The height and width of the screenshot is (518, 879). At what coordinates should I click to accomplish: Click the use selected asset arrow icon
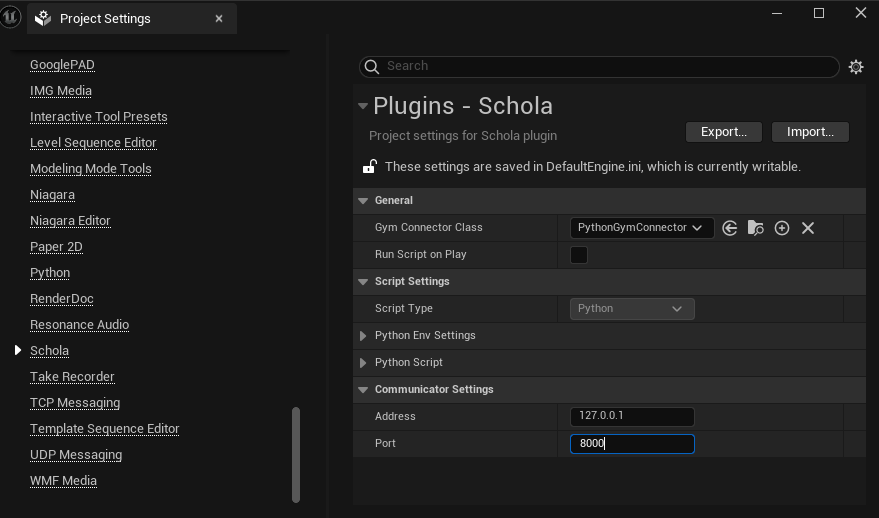pyautogui.click(x=730, y=228)
